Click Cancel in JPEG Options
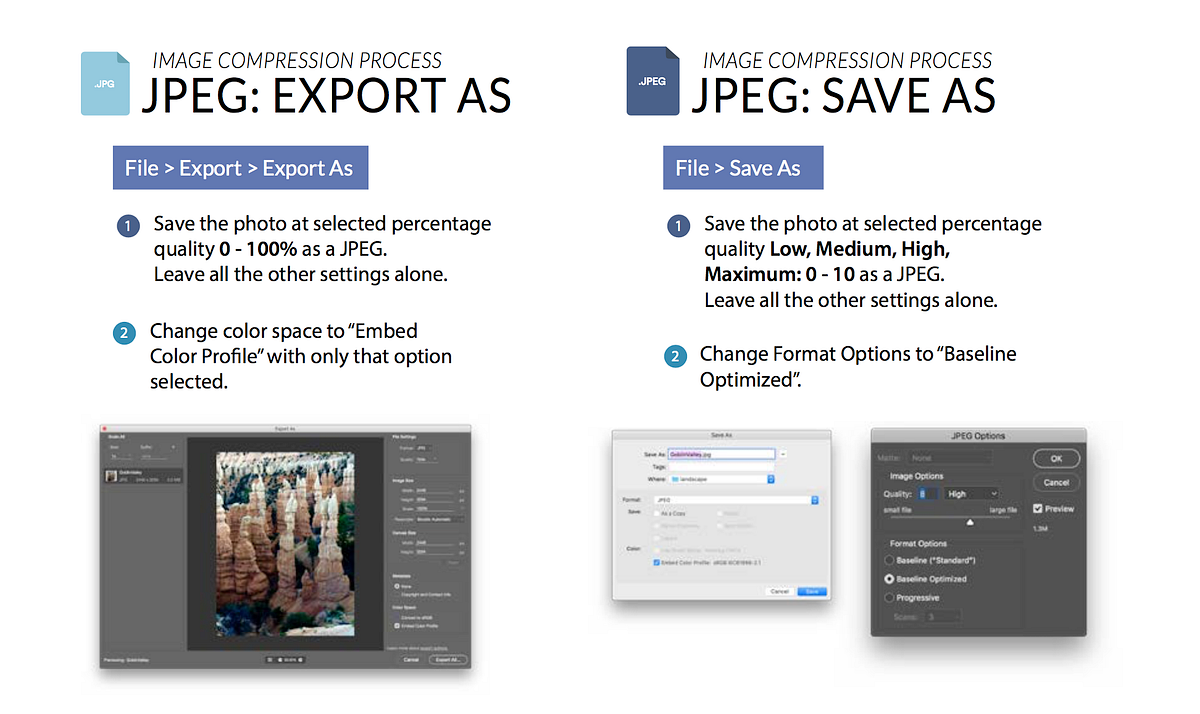The width and height of the screenshot is (1200, 714). point(1056,482)
